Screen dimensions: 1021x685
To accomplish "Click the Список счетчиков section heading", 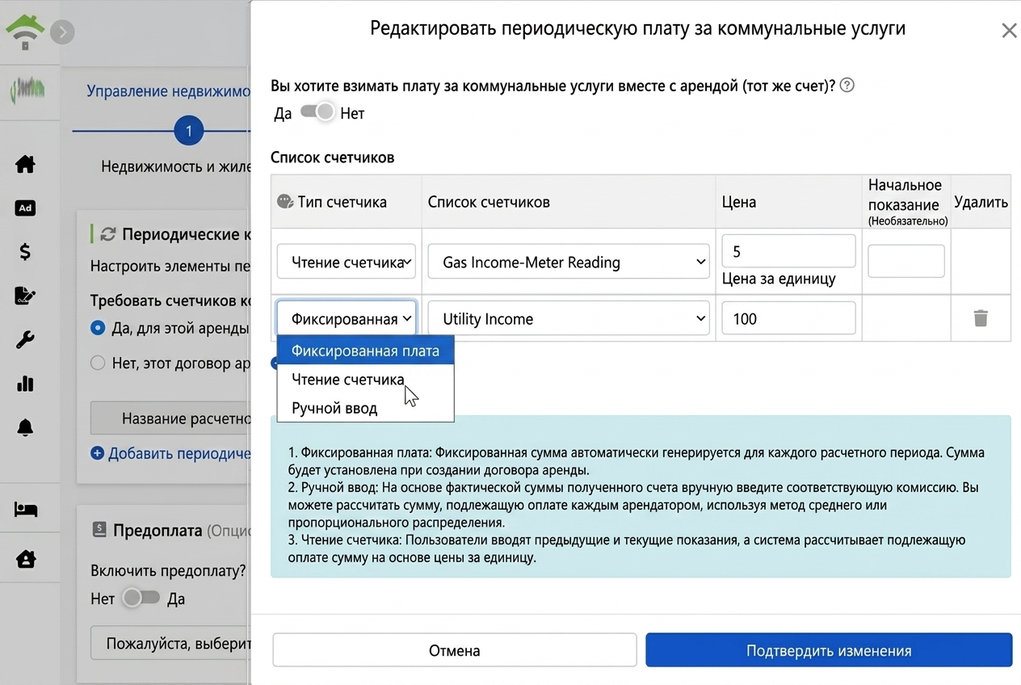I will pyautogui.click(x=333, y=158).
